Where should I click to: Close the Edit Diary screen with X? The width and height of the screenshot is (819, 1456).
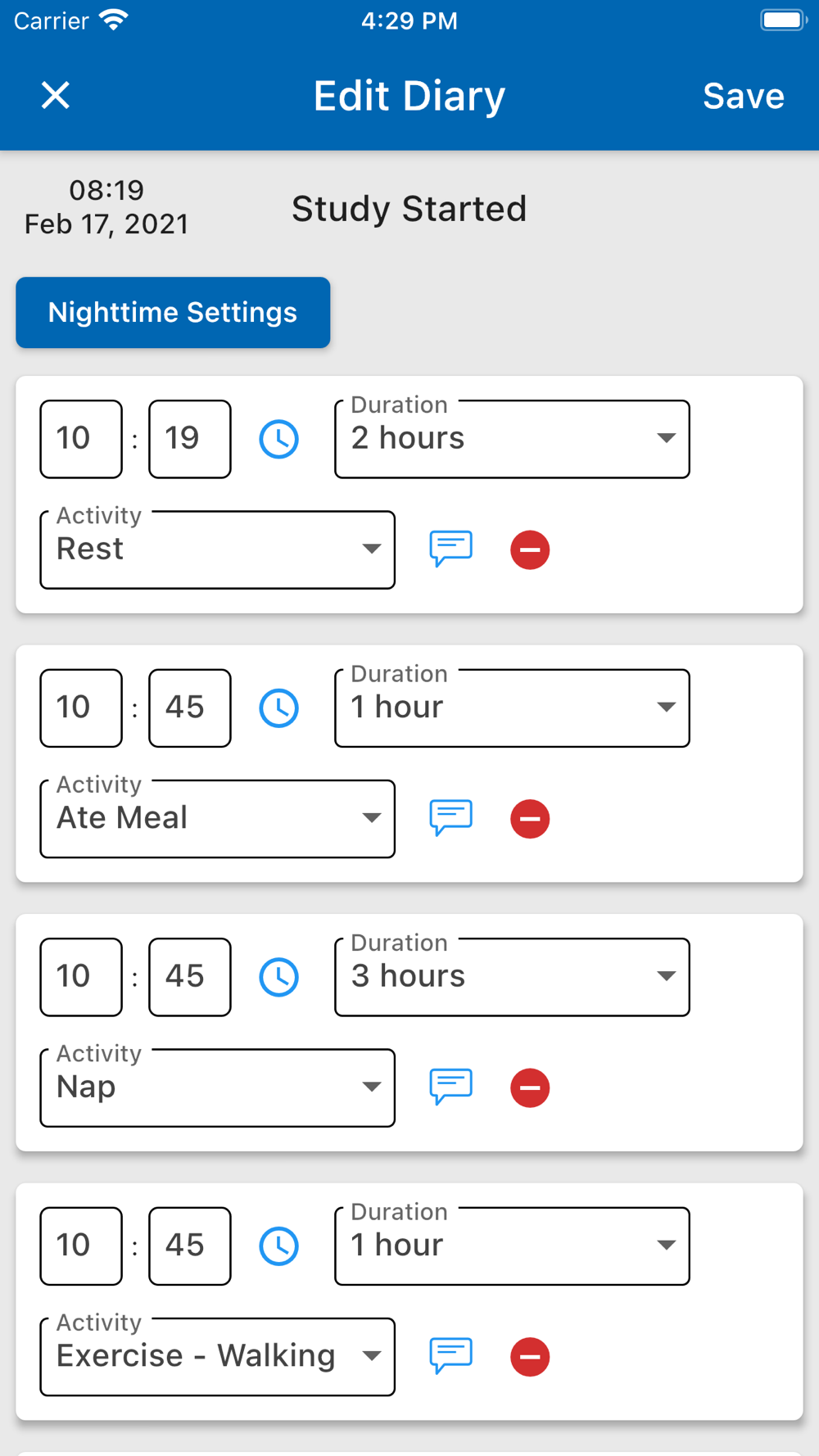56,96
